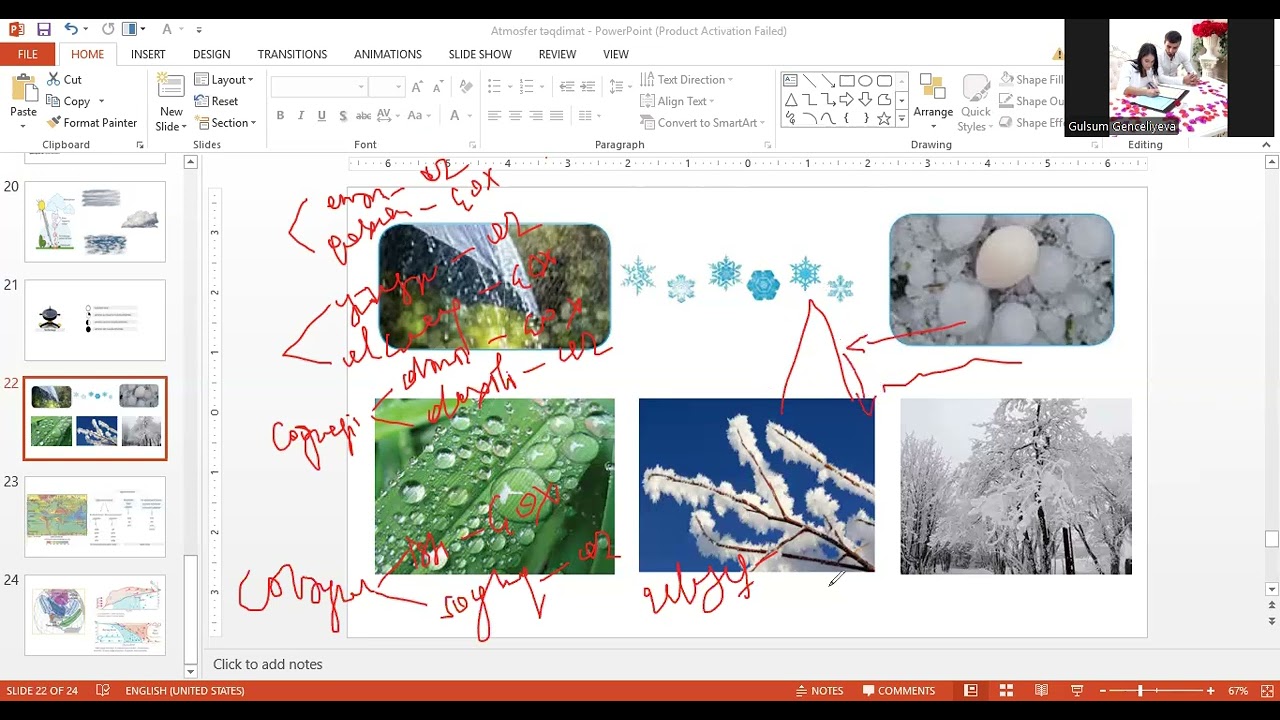Select 5-Point Star shape in gallery
This screenshot has width=1280, height=720.
point(884,118)
